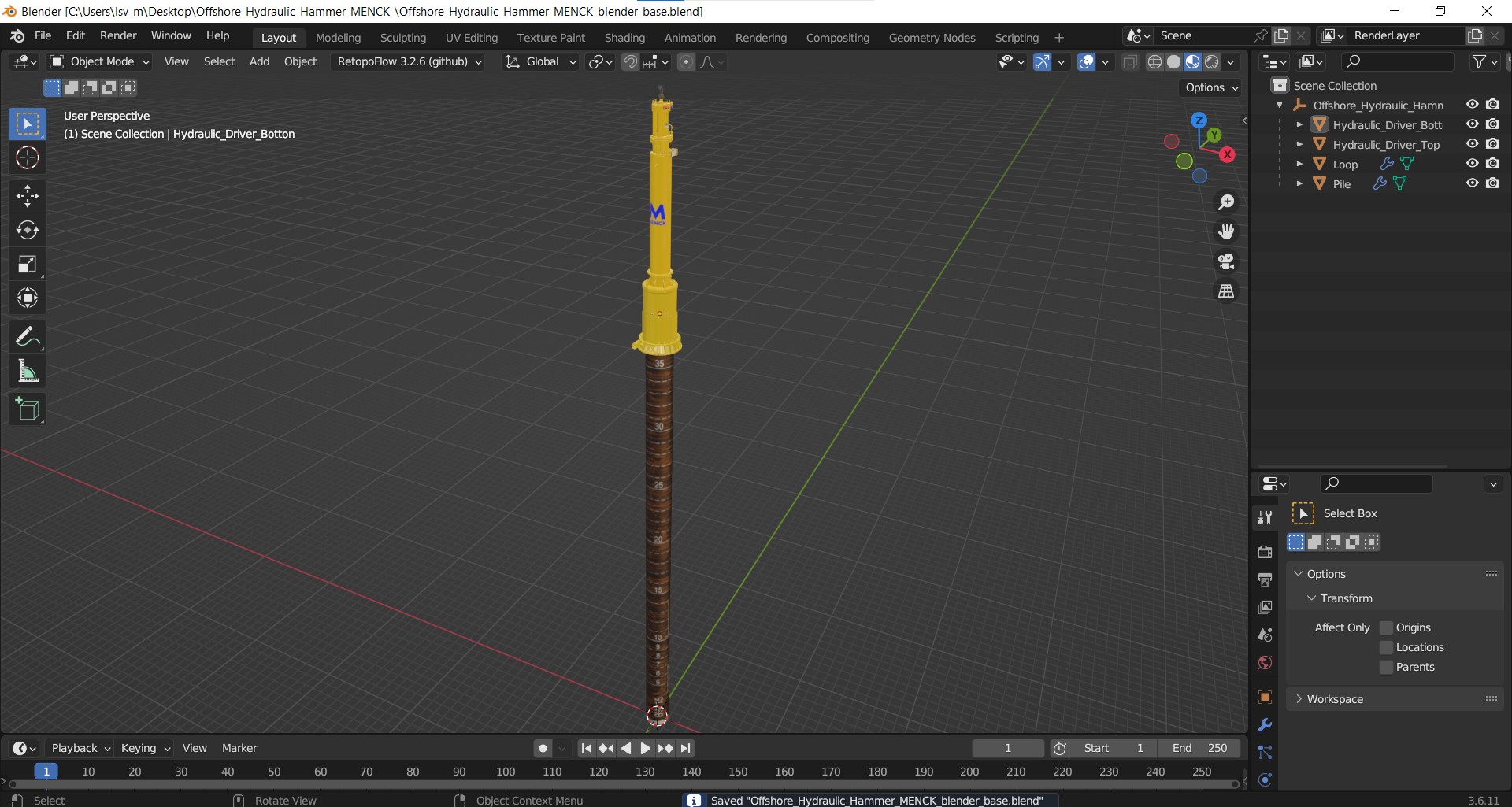1512x807 pixels.
Task: Activate the Rotate tool
Action: (x=28, y=230)
